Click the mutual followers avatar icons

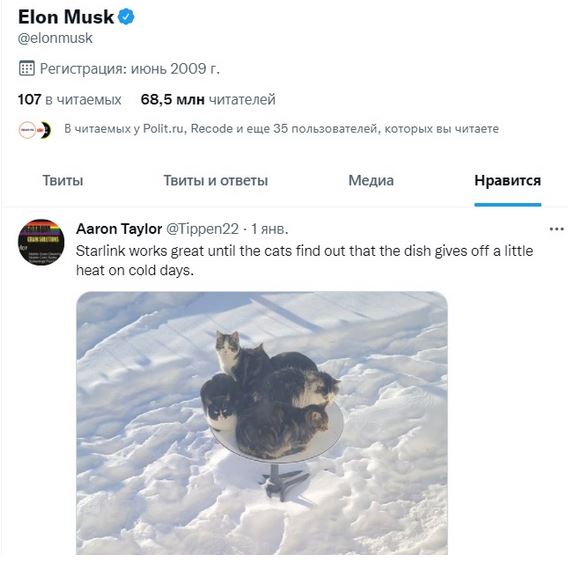point(35,130)
